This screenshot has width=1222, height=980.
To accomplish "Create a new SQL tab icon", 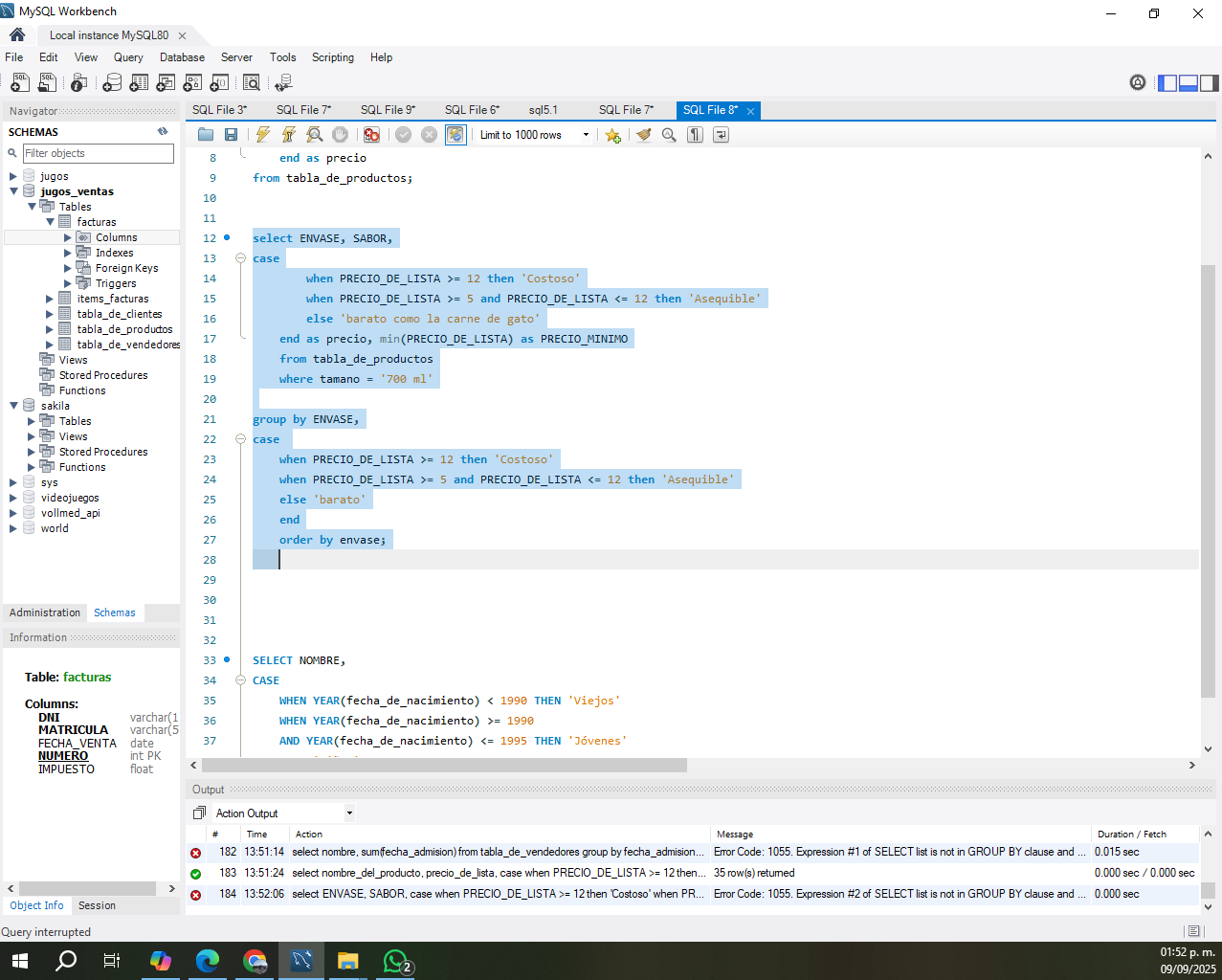I will [x=19, y=83].
